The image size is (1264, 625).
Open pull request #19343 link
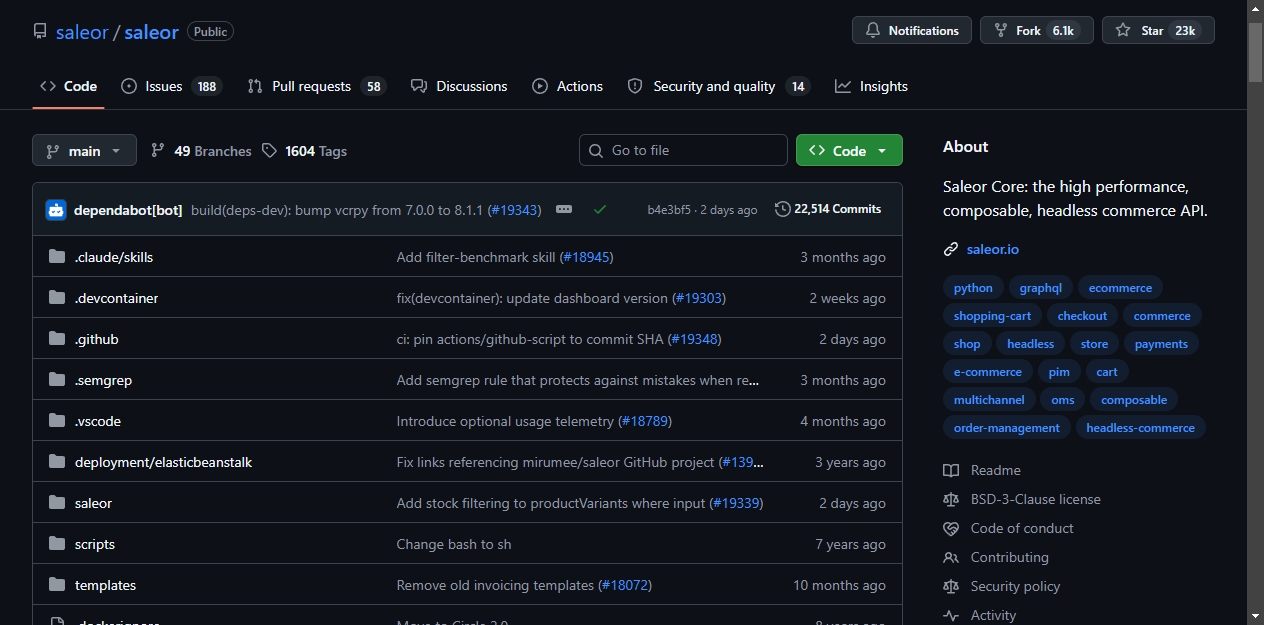514,210
